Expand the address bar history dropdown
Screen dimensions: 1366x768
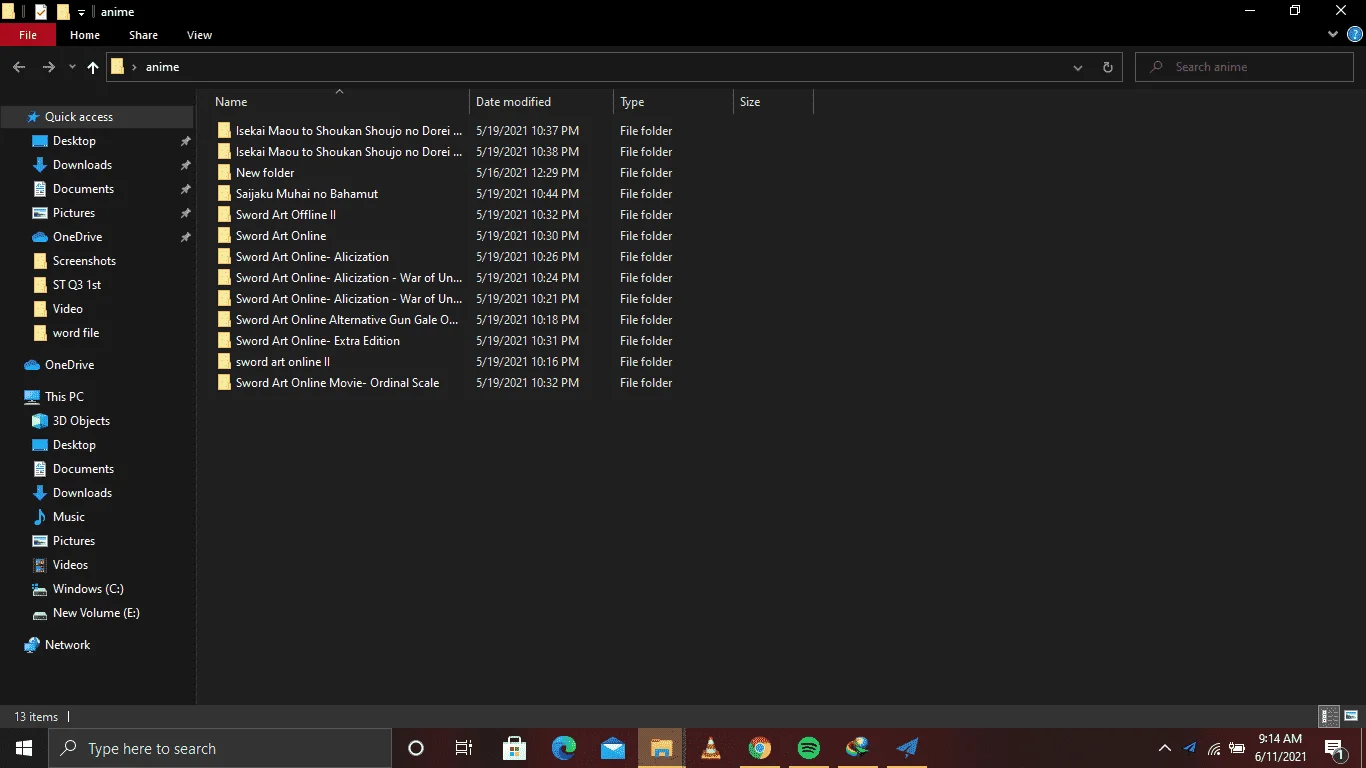click(1078, 68)
